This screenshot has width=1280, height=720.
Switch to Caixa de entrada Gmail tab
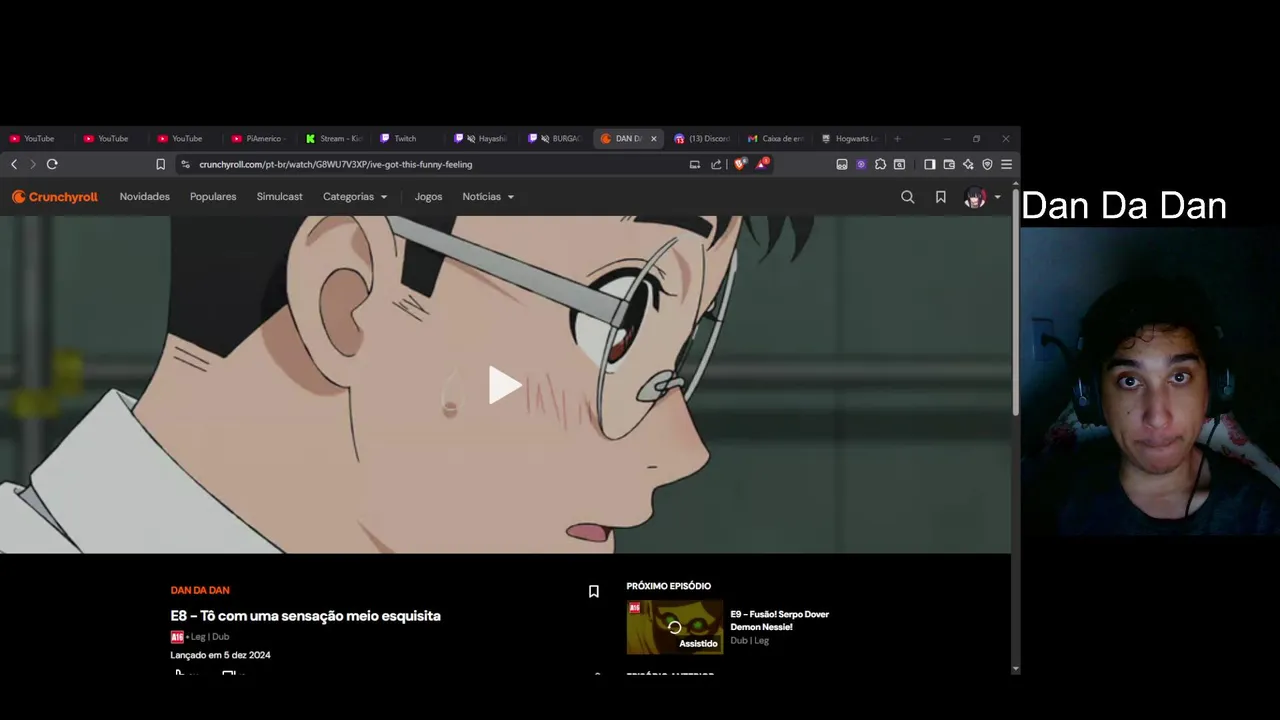[778, 139]
